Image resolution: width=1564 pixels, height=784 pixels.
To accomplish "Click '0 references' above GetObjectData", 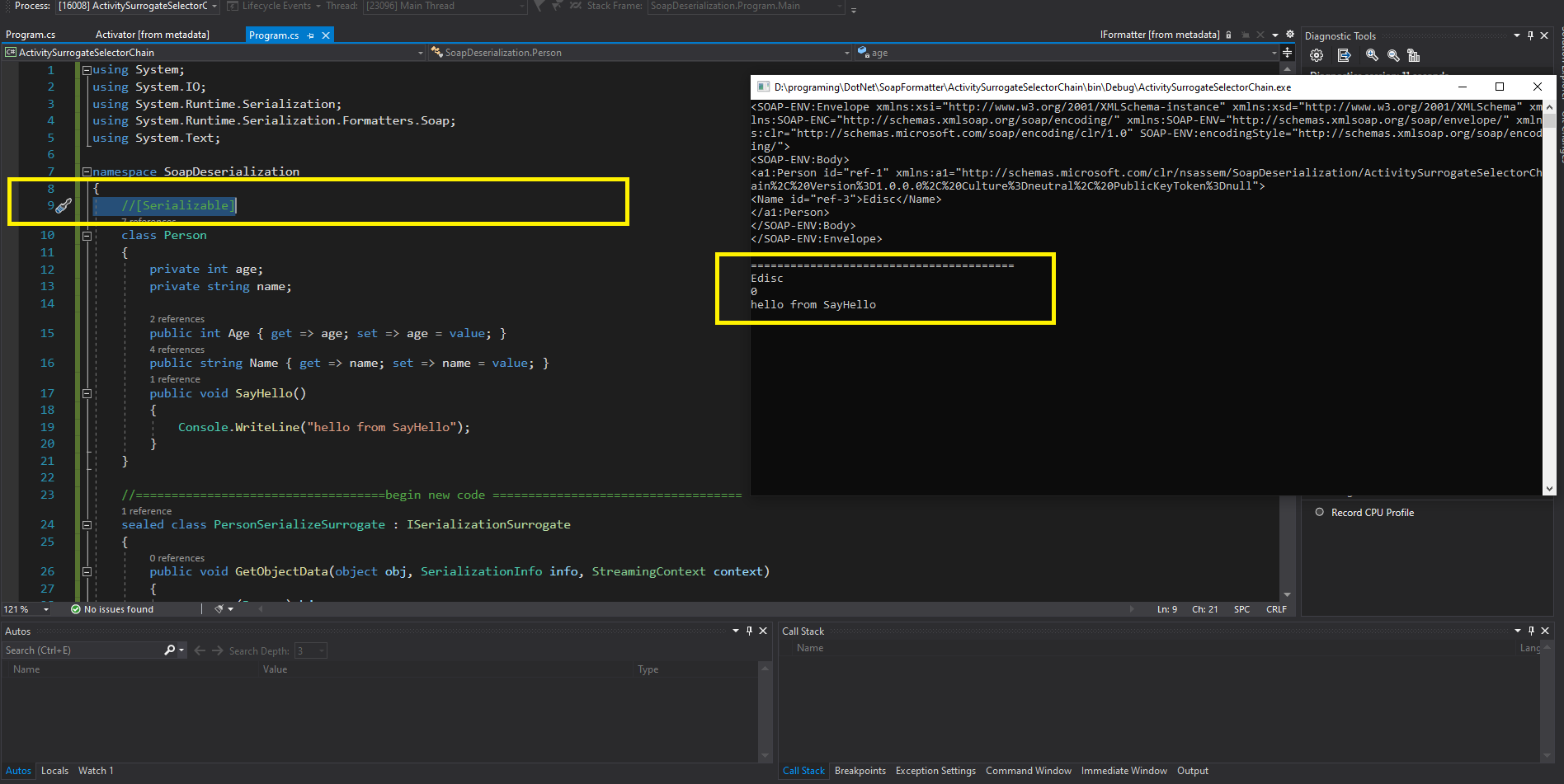I will pyautogui.click(x=177, y=558).
